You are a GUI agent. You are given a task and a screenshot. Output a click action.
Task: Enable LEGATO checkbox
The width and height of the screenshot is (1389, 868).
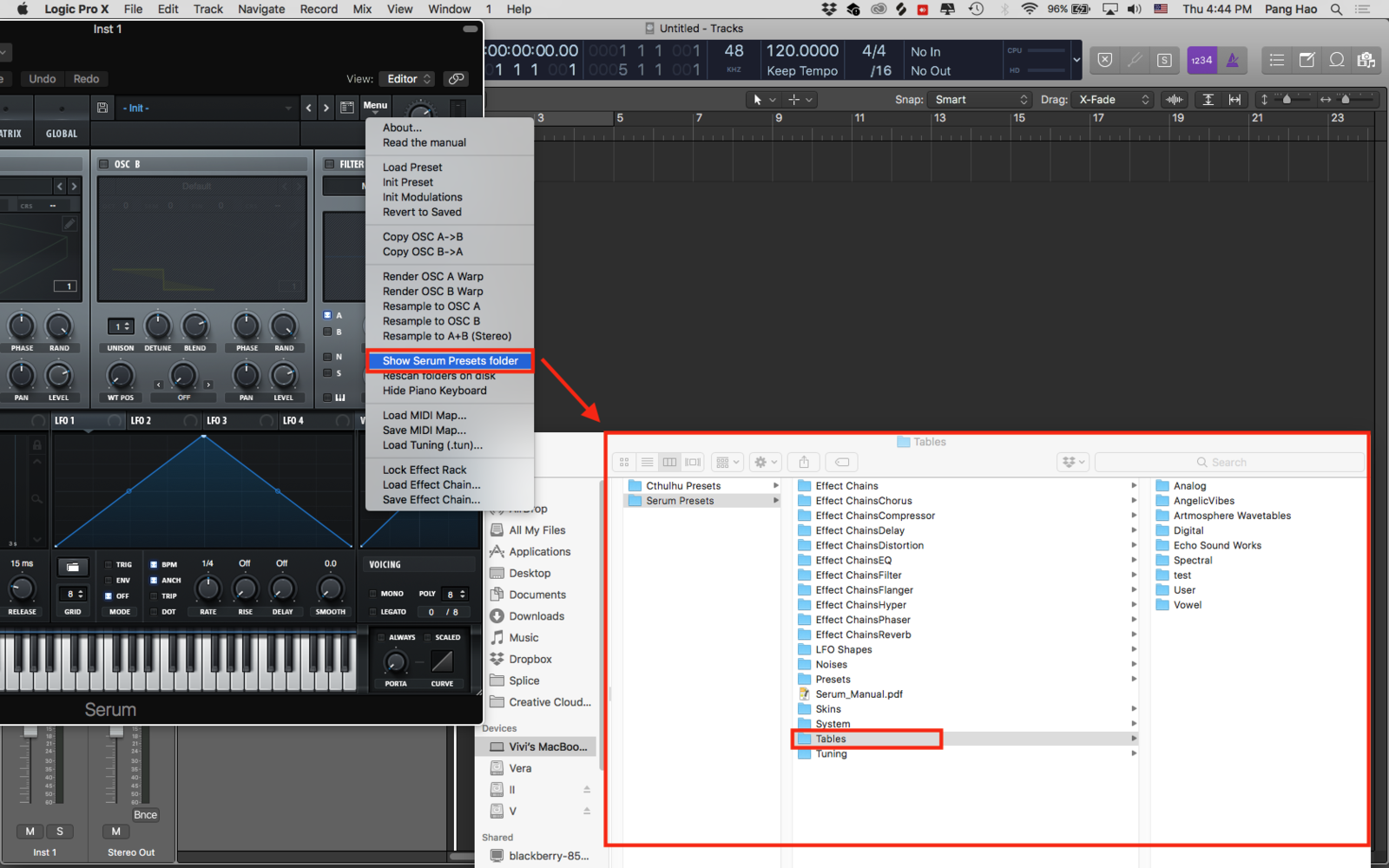click(373, 611)
